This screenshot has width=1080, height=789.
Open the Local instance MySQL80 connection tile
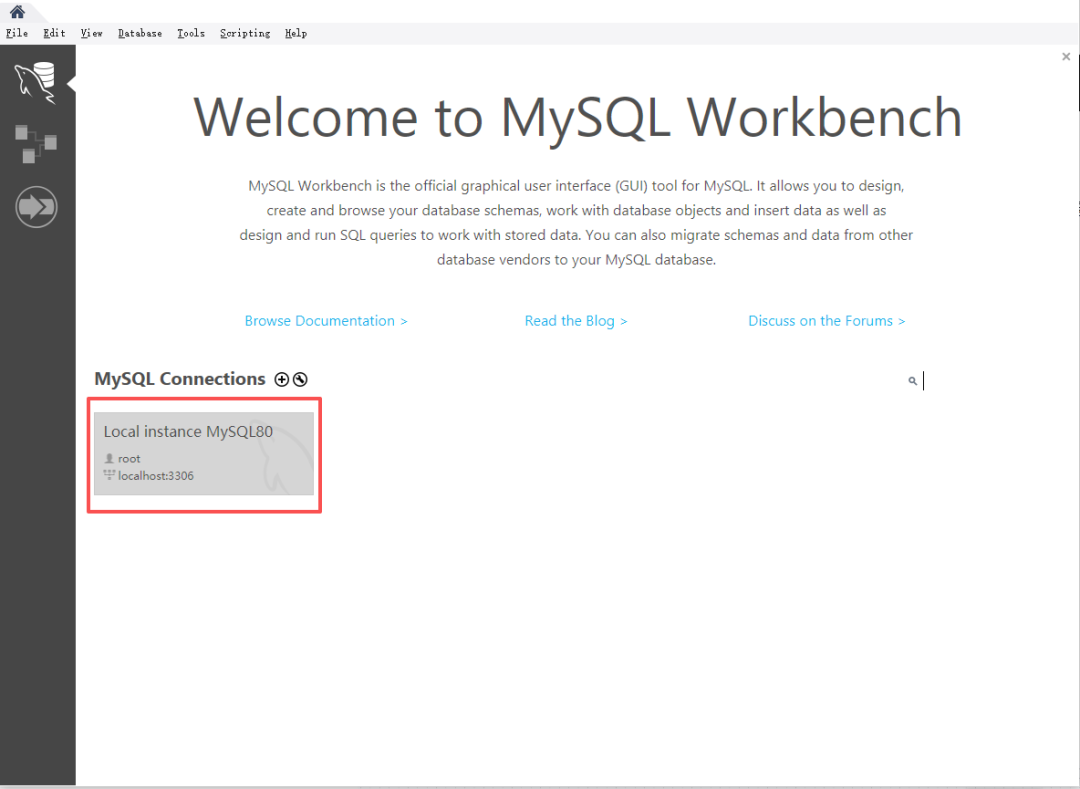point(204,453)
